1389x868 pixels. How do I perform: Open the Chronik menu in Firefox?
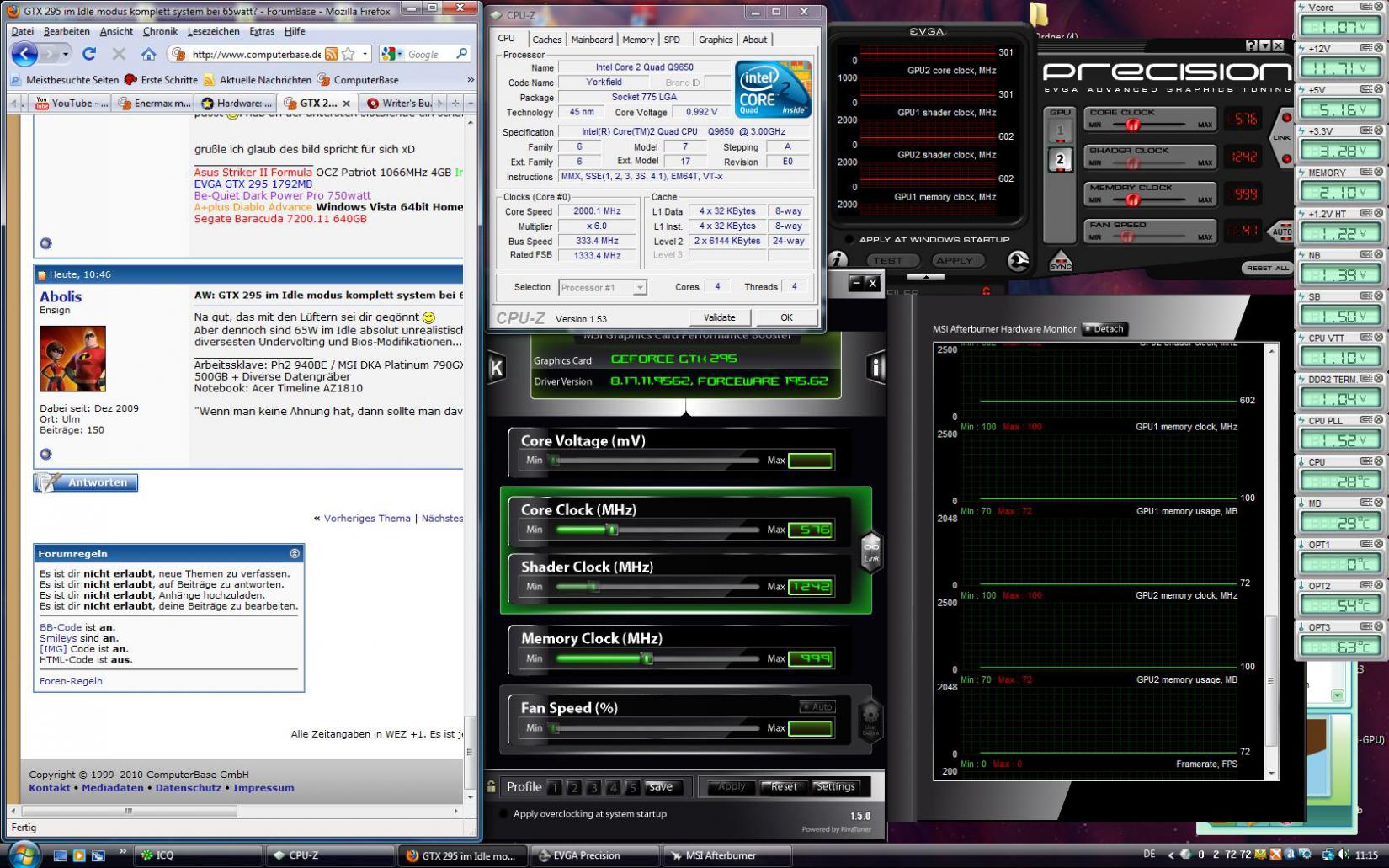click(160, 31)
